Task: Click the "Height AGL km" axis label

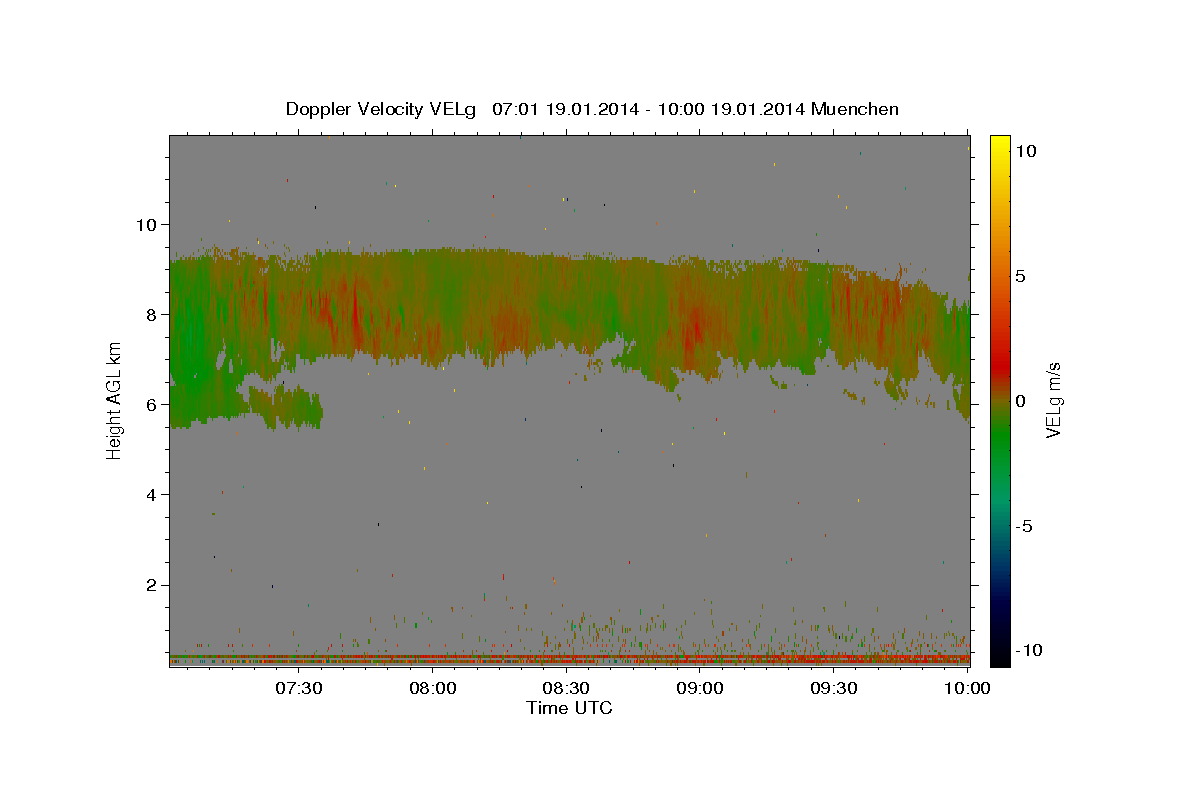Action: (x=114, y=402)
